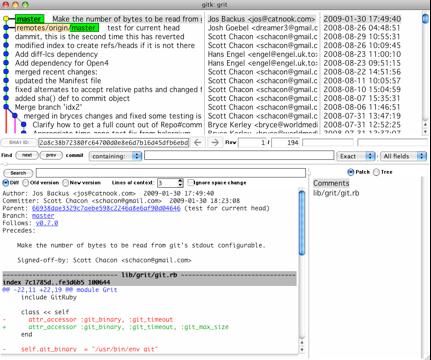Image resolution: width=431 pixels, height=360 pixels.
Task: Click the diff pane vertical scrollbar thumb
Action: [x=302, y=223]
